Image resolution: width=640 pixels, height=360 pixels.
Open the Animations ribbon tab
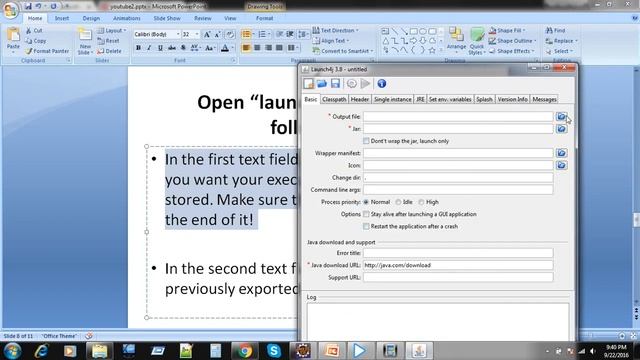point(127,18)
